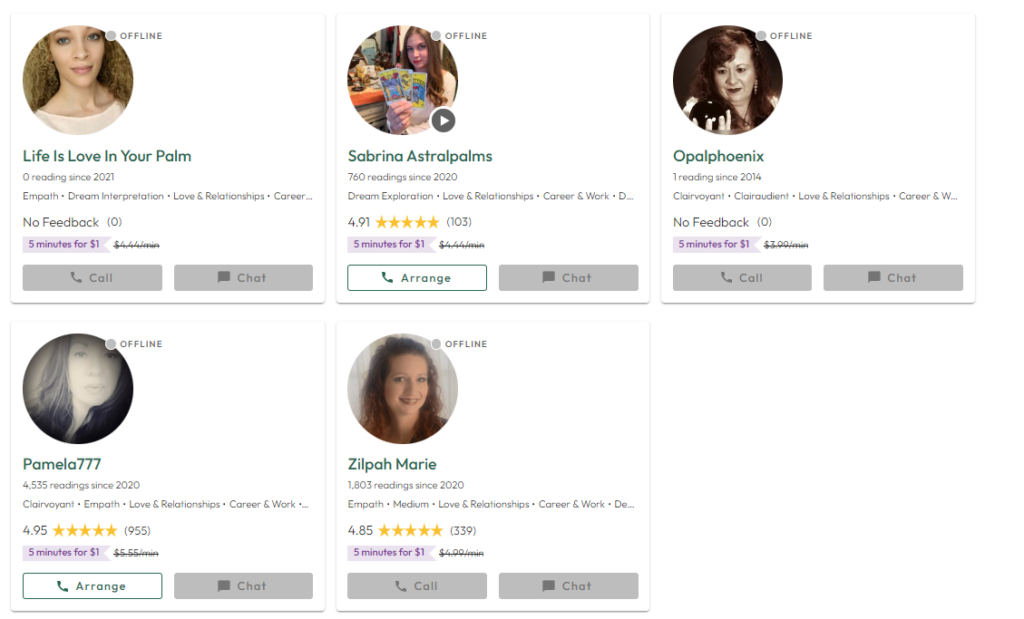1024x619 pixels.
Task: Call the Life Is Love In Your Palm advisor
Action: click(92, 278)
